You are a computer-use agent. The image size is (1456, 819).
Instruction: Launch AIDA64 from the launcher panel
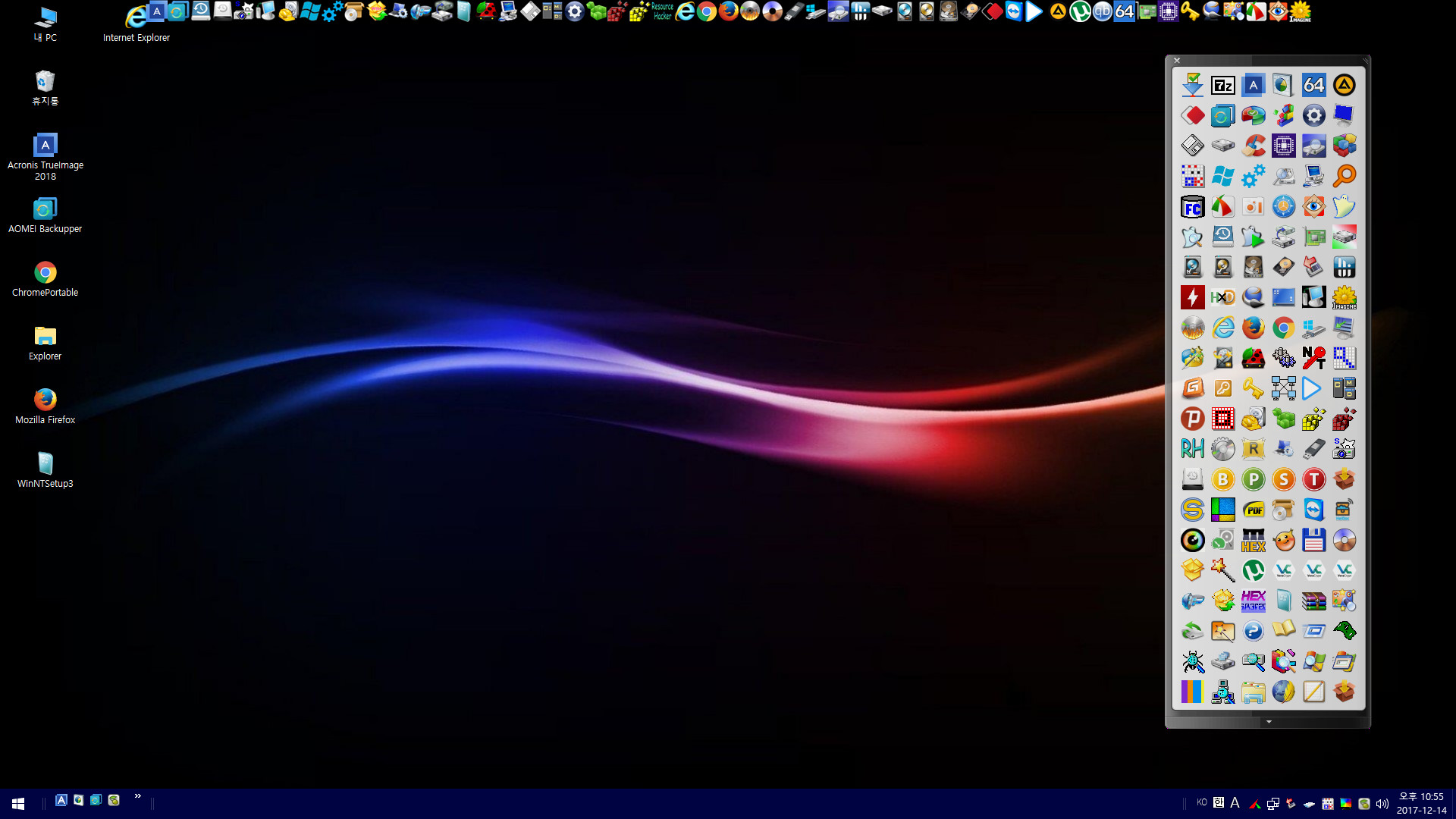(x=1314, y=85)
